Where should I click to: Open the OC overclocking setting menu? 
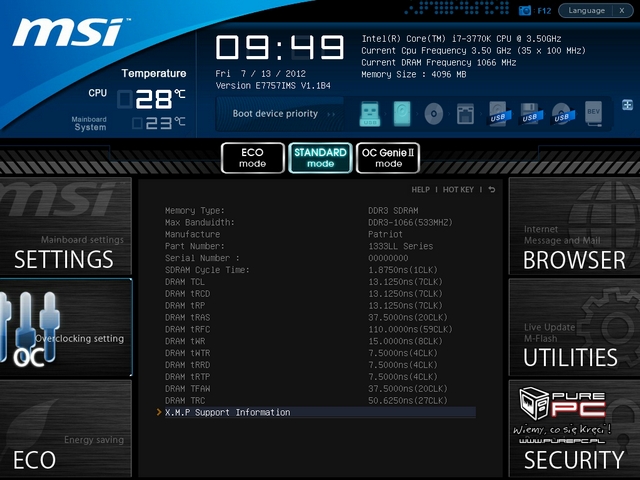coord(66,327)
